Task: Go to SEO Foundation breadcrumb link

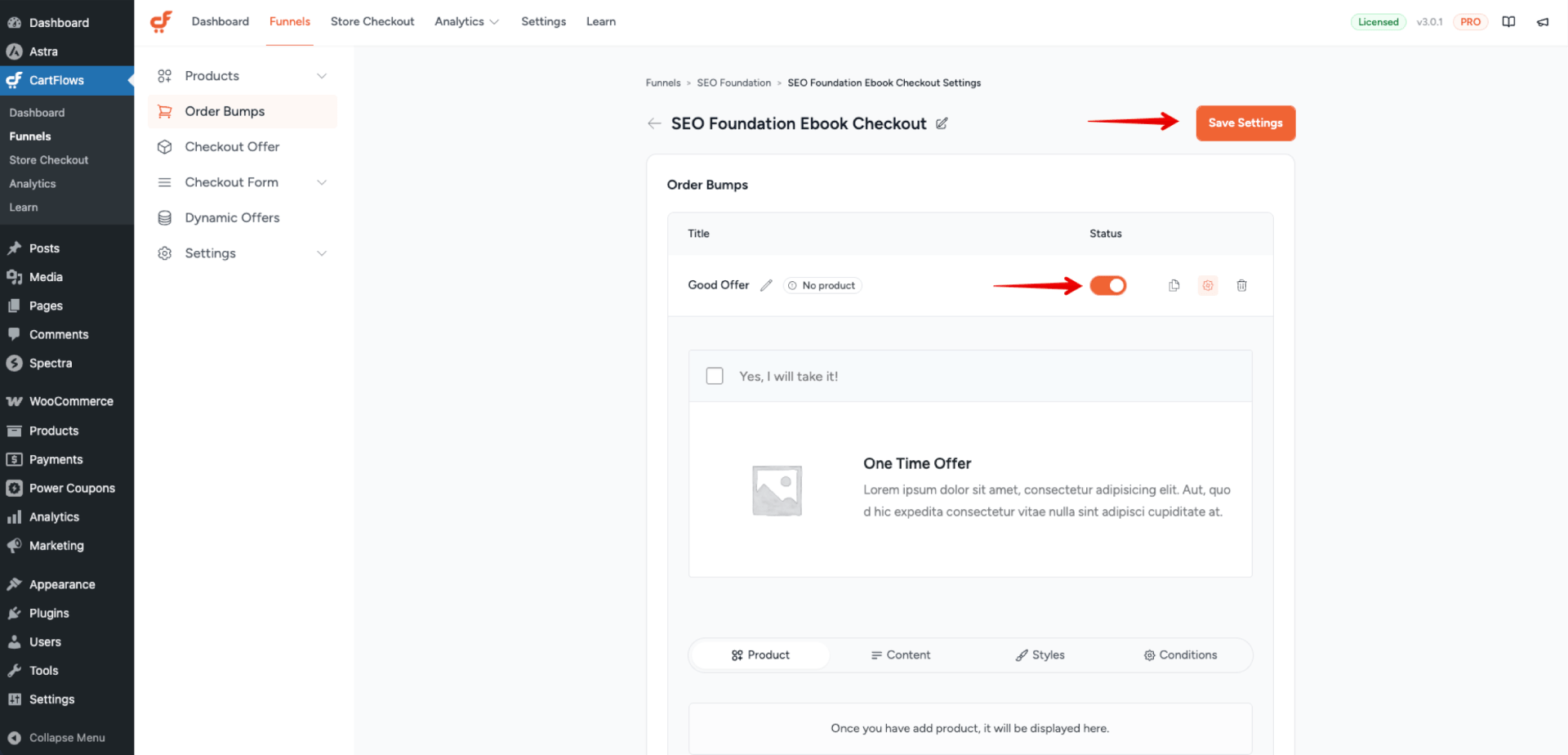Action: point(733,83)
